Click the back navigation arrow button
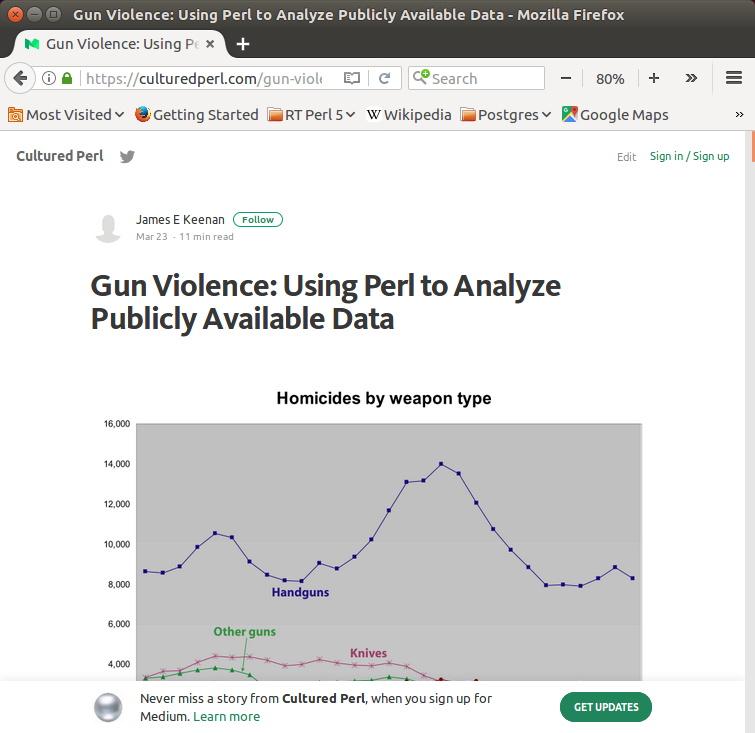Viewport: 755px width, 733px height. click(20, 78)
